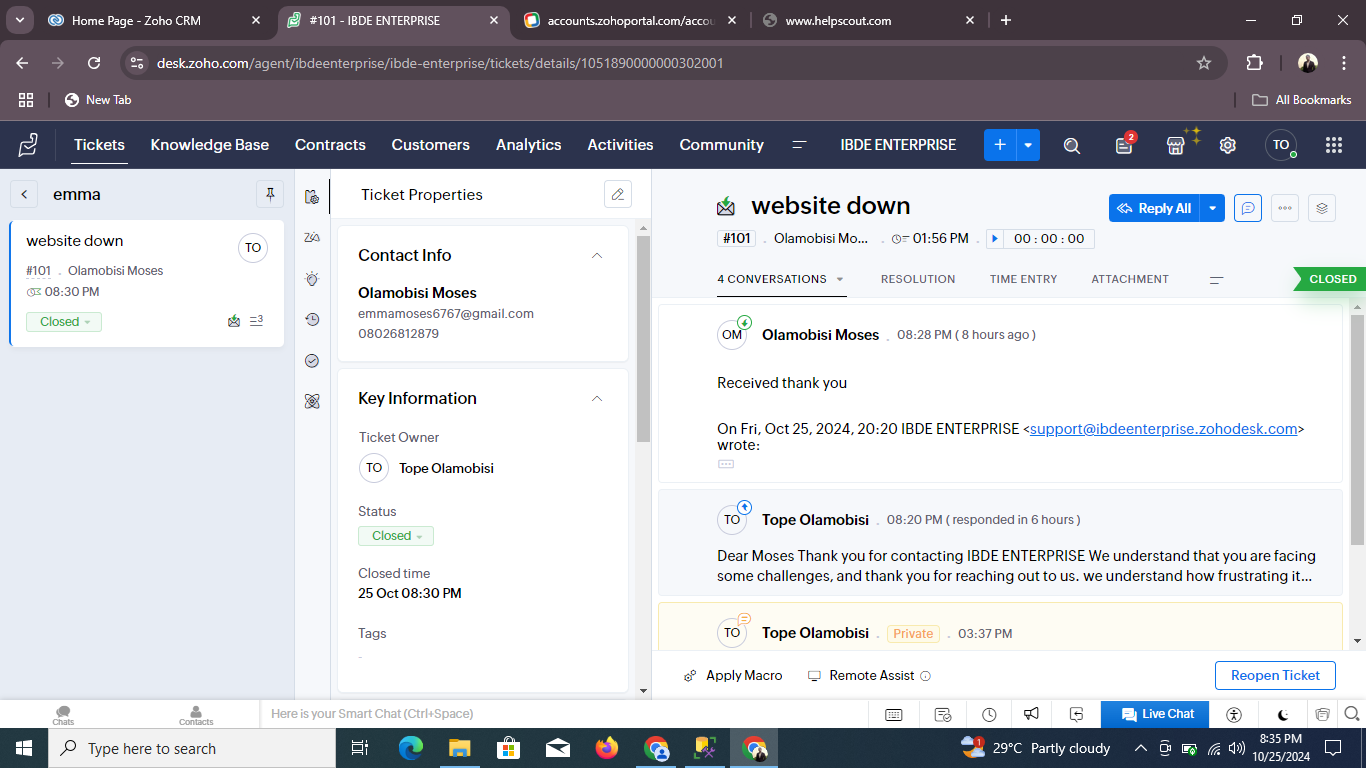Screen dimensions: 1366x768
Task: Open the Knowledge Base module
Action: pos(210,145)
